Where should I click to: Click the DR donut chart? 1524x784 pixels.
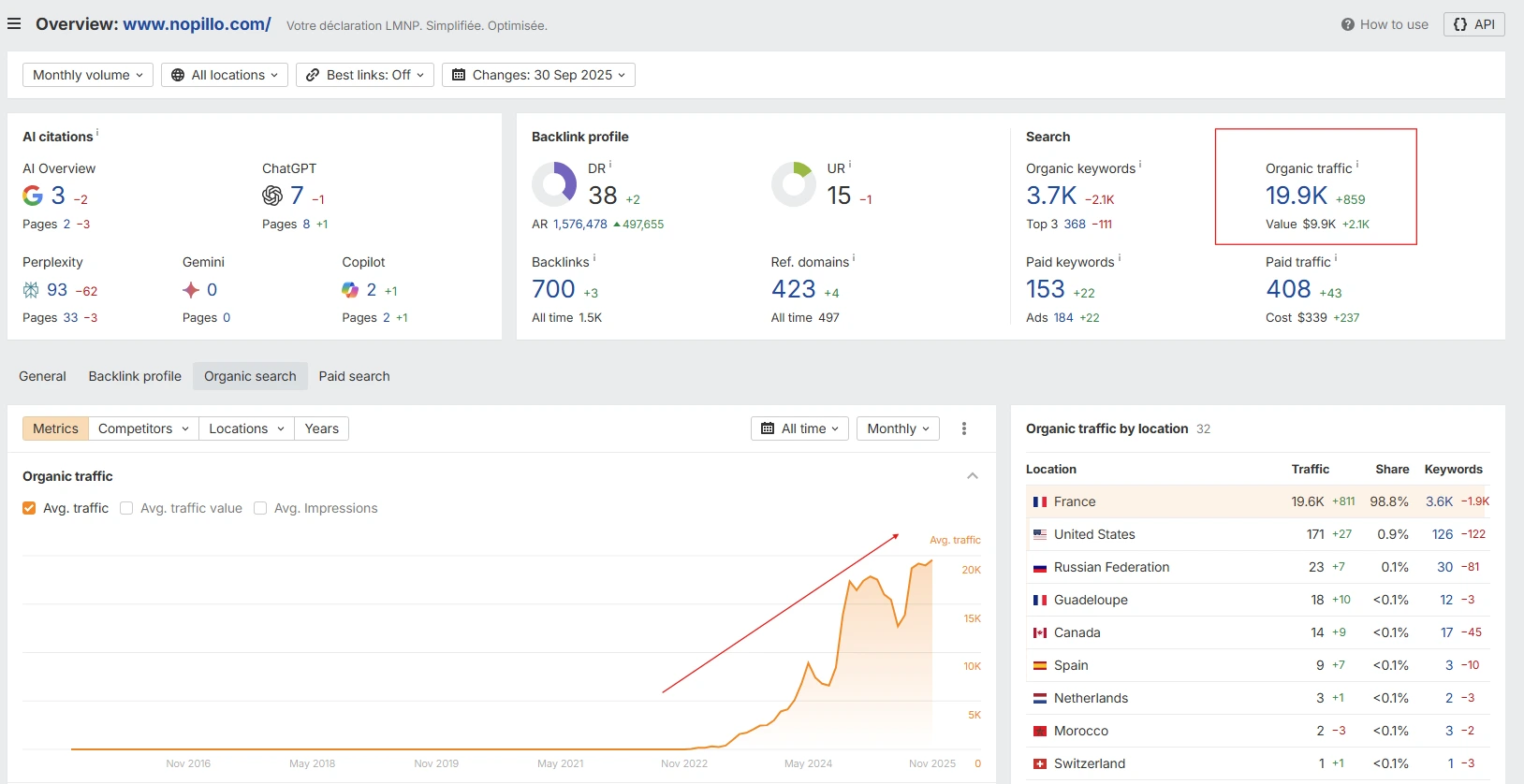pos(554,184)
